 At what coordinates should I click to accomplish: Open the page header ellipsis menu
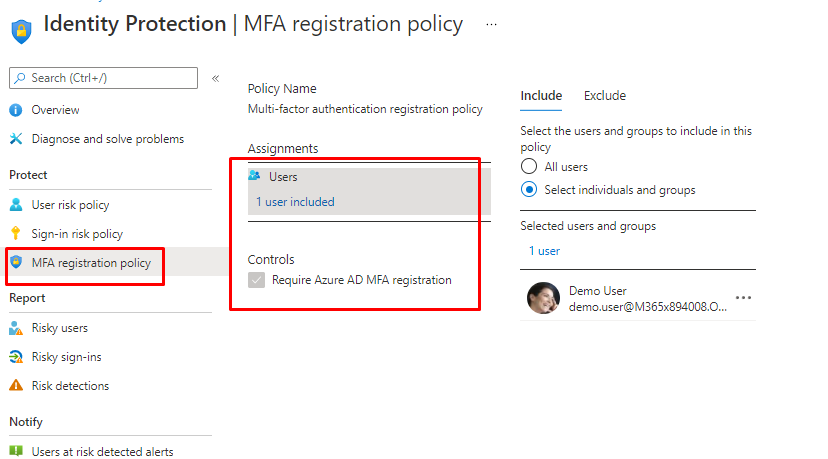click(491, 24)
